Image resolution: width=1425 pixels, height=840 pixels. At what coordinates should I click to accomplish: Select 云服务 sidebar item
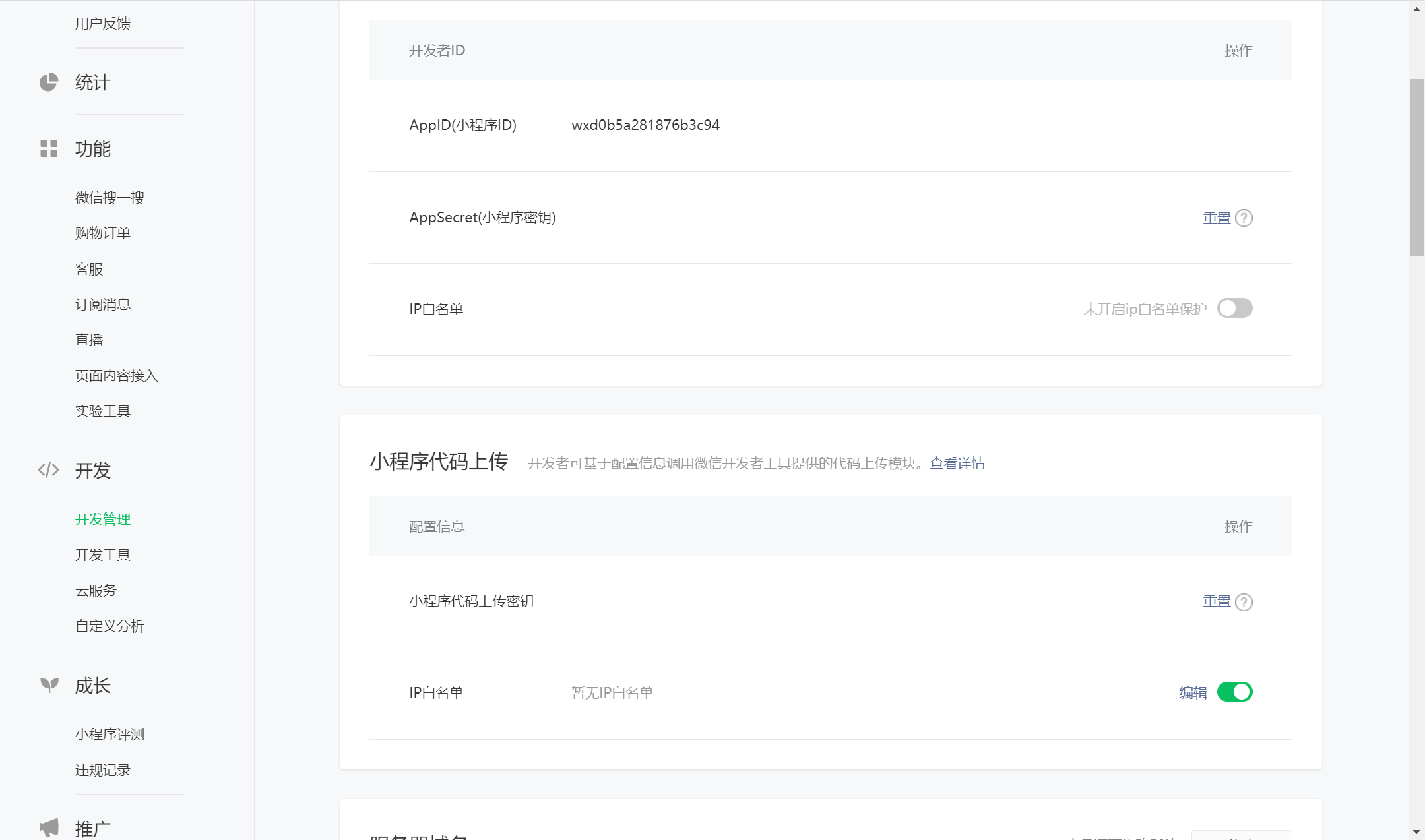point(96,590)
